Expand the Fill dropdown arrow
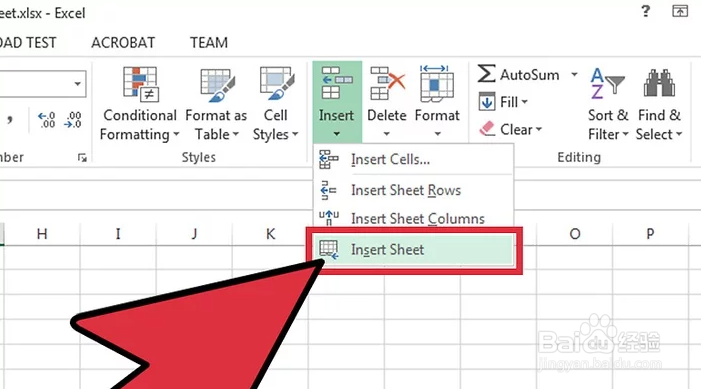Screen dimensions: 701x389 click(524, 102)
